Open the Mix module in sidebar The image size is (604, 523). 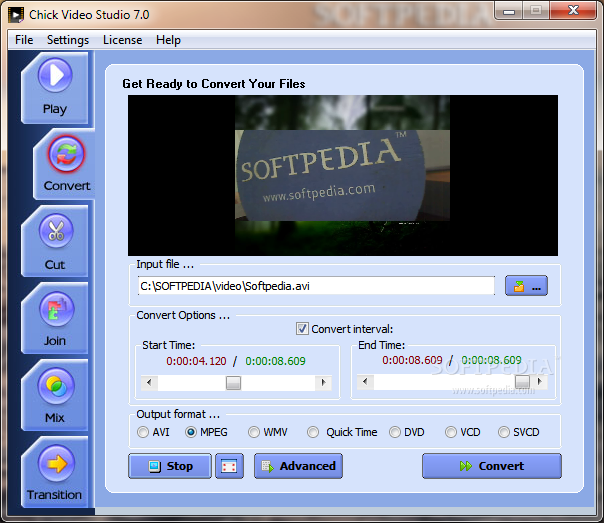coord(55,396)
